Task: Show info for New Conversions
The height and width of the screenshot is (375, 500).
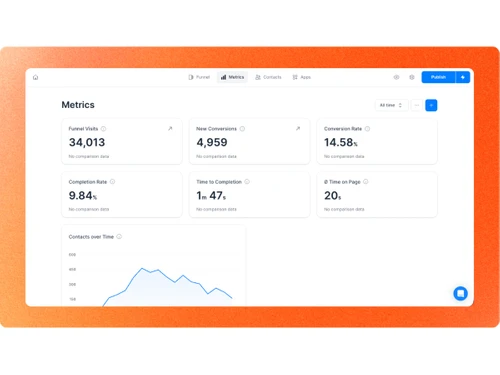Action: (x=242, y=129)
